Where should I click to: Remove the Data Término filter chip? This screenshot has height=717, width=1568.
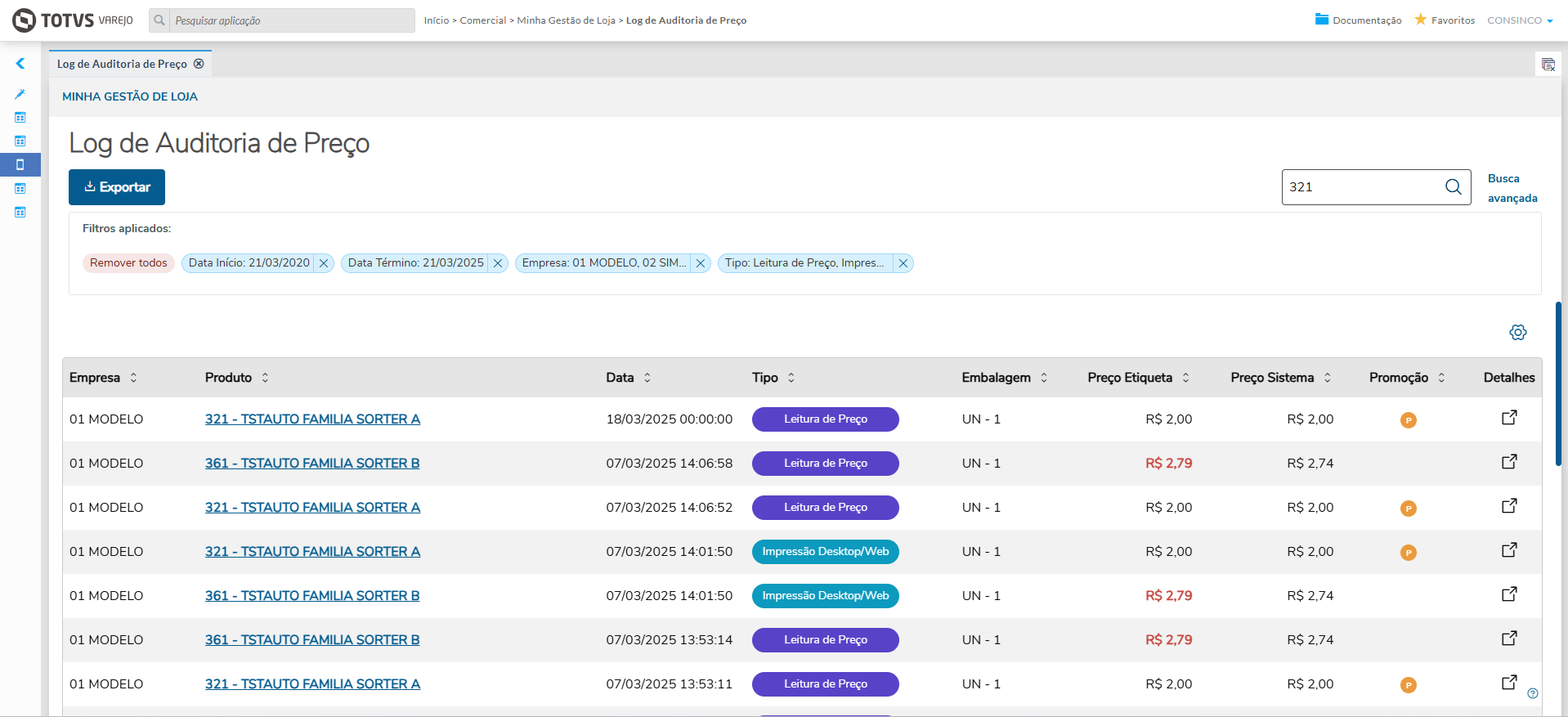[x=498, y=263]
